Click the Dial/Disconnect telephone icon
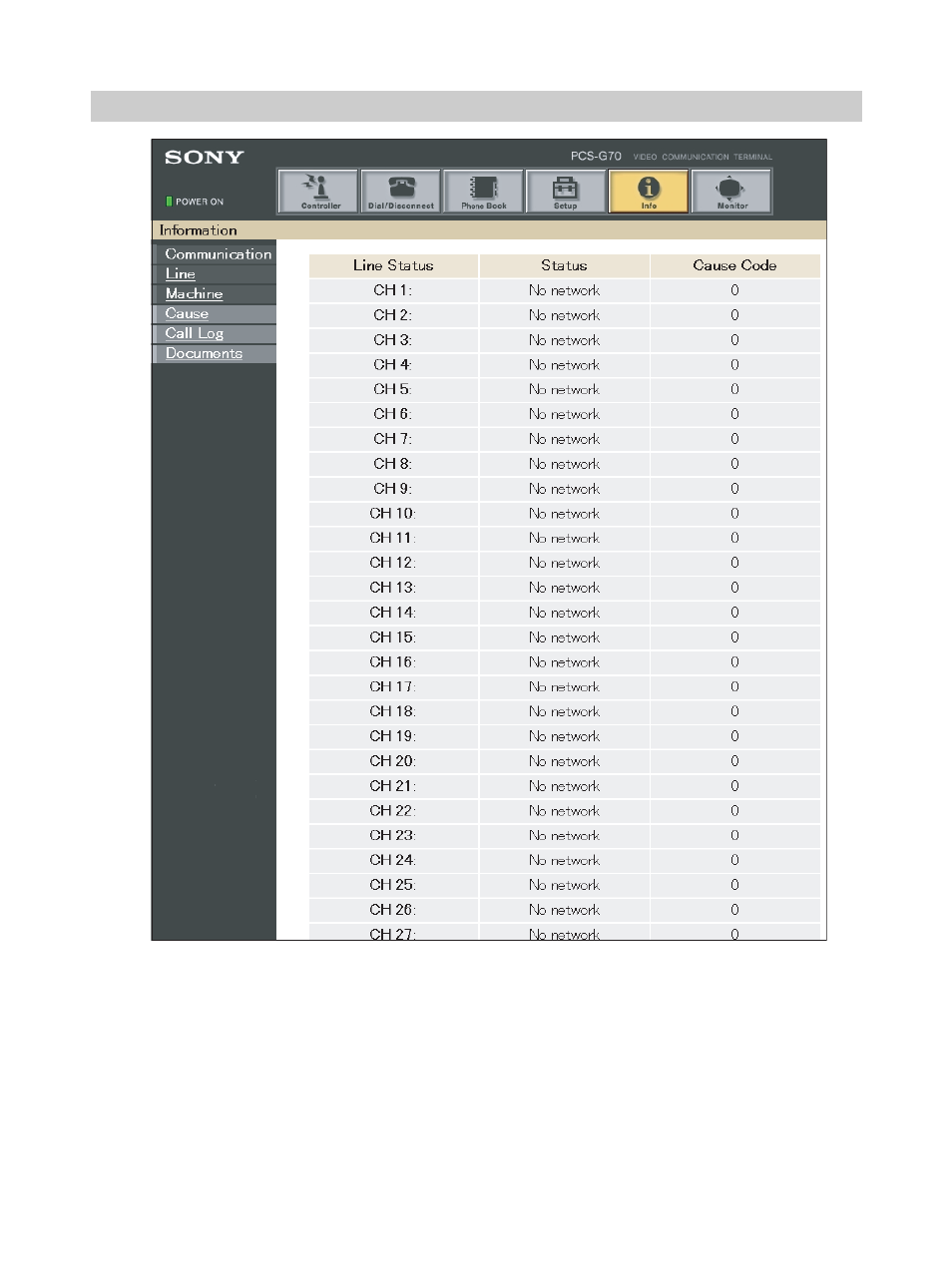The image size is (952, 1270). point(401,192)
